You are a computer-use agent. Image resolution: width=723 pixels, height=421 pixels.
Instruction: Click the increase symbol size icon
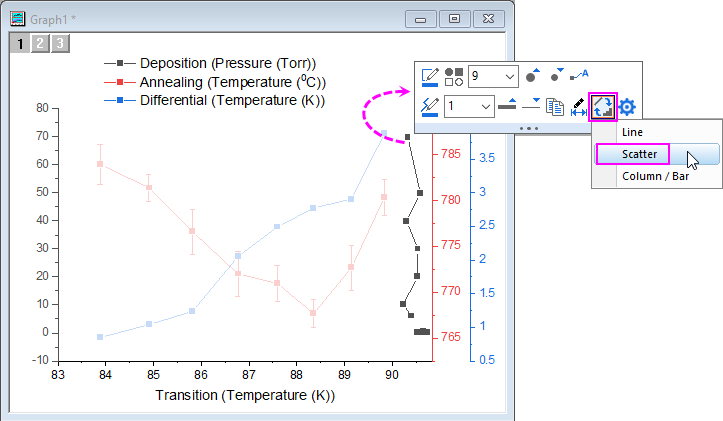[532, 76]
